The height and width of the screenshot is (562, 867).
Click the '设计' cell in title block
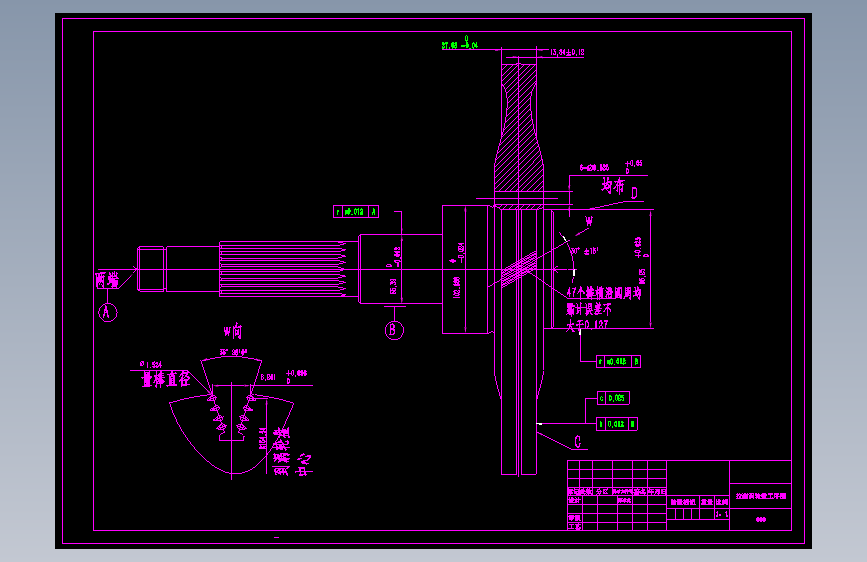575,500
